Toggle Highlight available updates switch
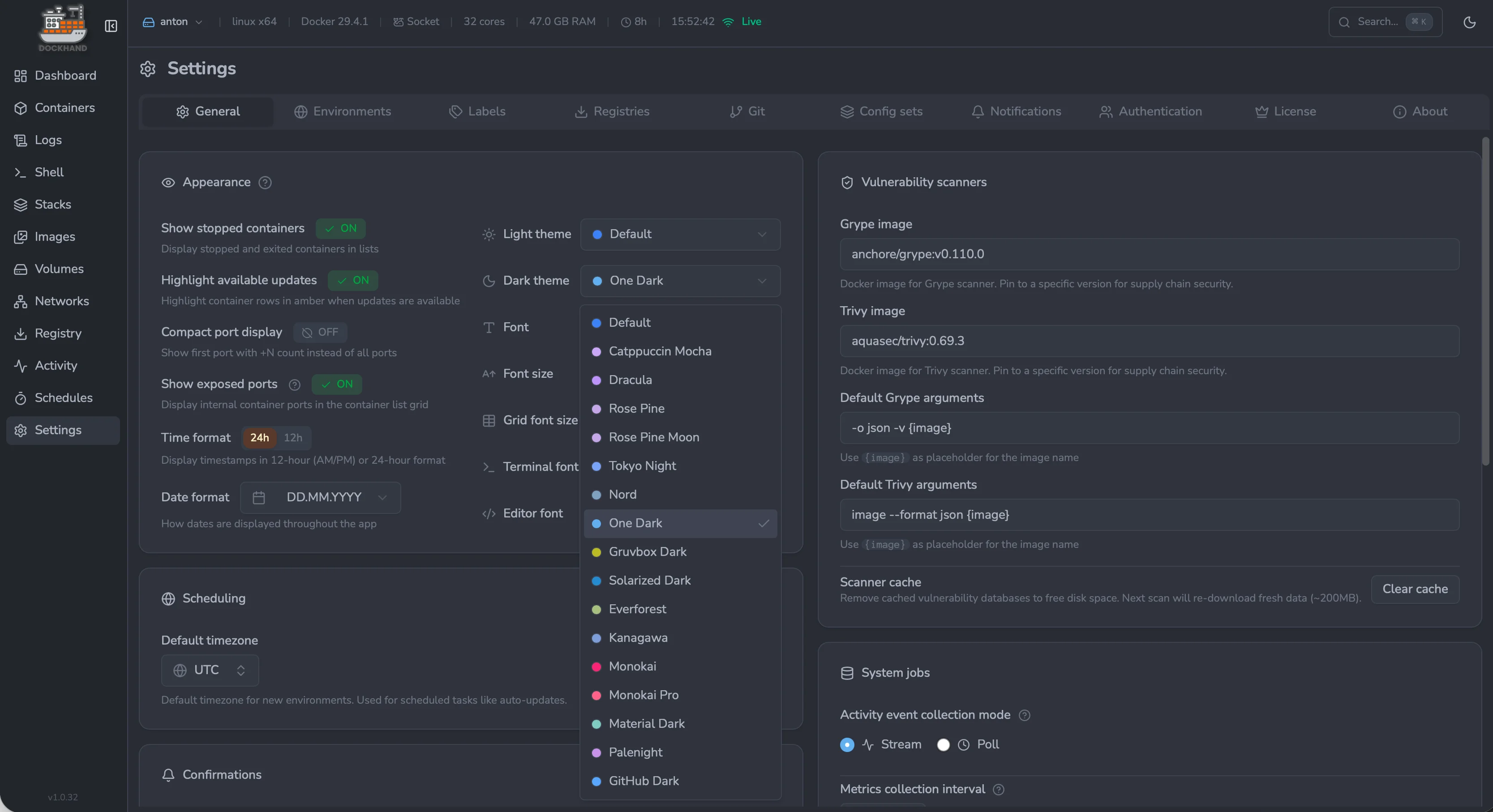1493x812 pixels. coord(353,280)
